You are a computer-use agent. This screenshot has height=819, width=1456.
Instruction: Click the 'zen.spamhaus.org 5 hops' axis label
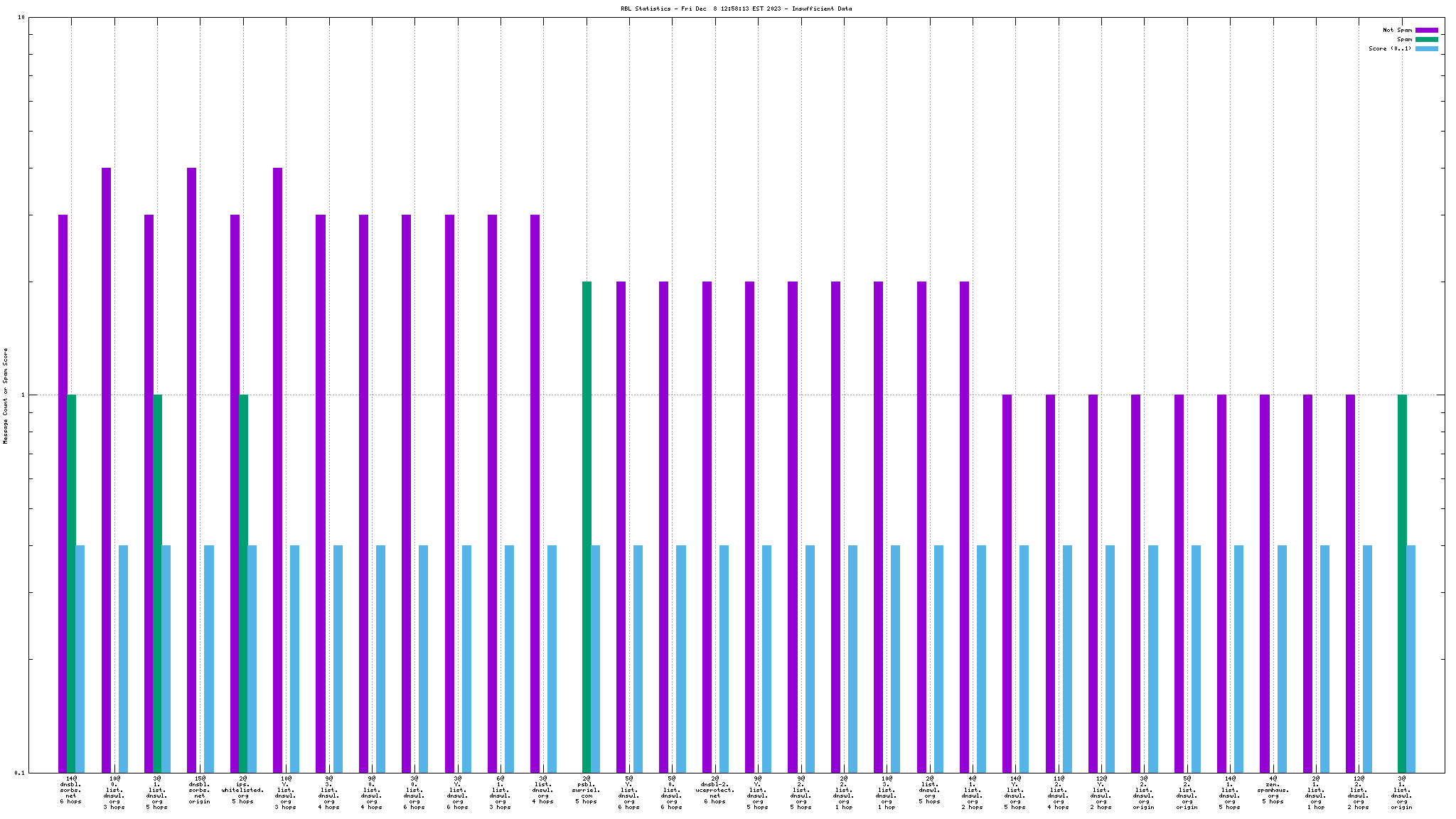1273,790
